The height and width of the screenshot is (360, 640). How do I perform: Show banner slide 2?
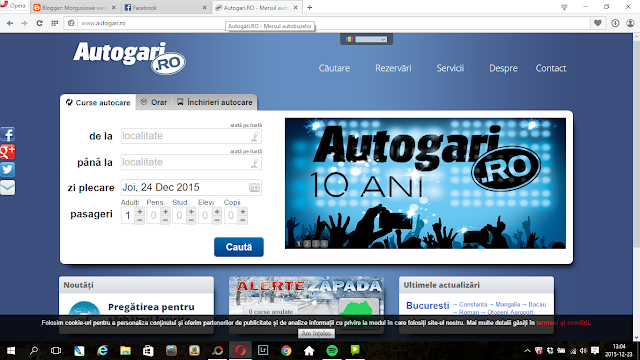(307, 244)
